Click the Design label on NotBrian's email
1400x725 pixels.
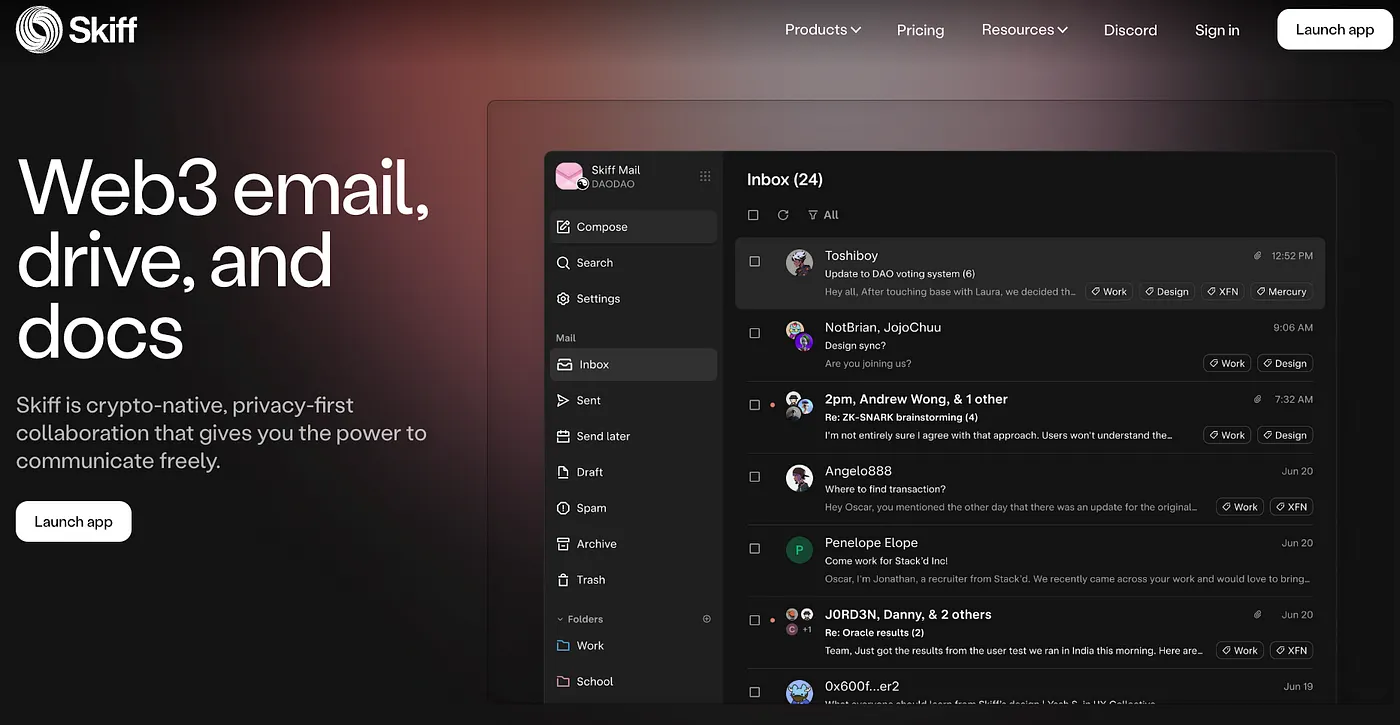point(1284,364)
